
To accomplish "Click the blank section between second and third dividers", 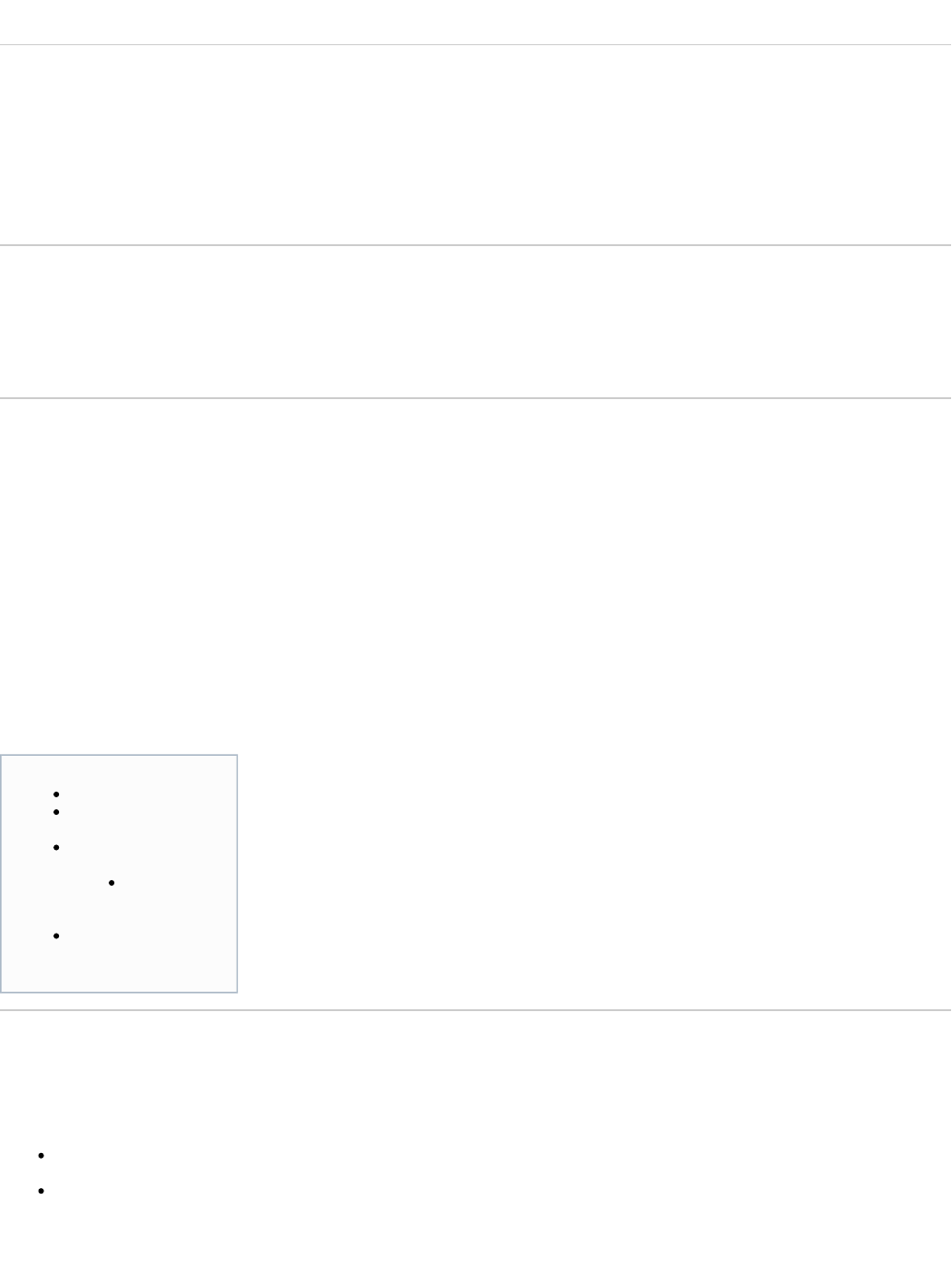I will click(476, 322).
